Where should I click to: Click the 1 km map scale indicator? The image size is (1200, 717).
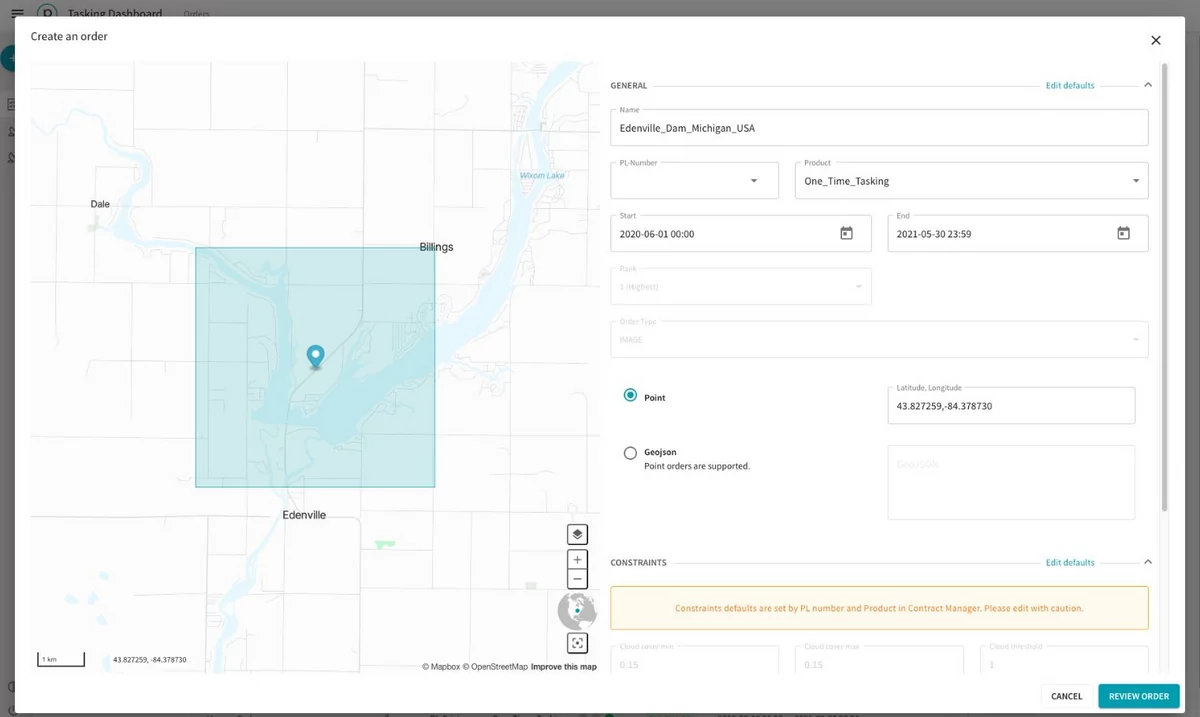point(61,659)
